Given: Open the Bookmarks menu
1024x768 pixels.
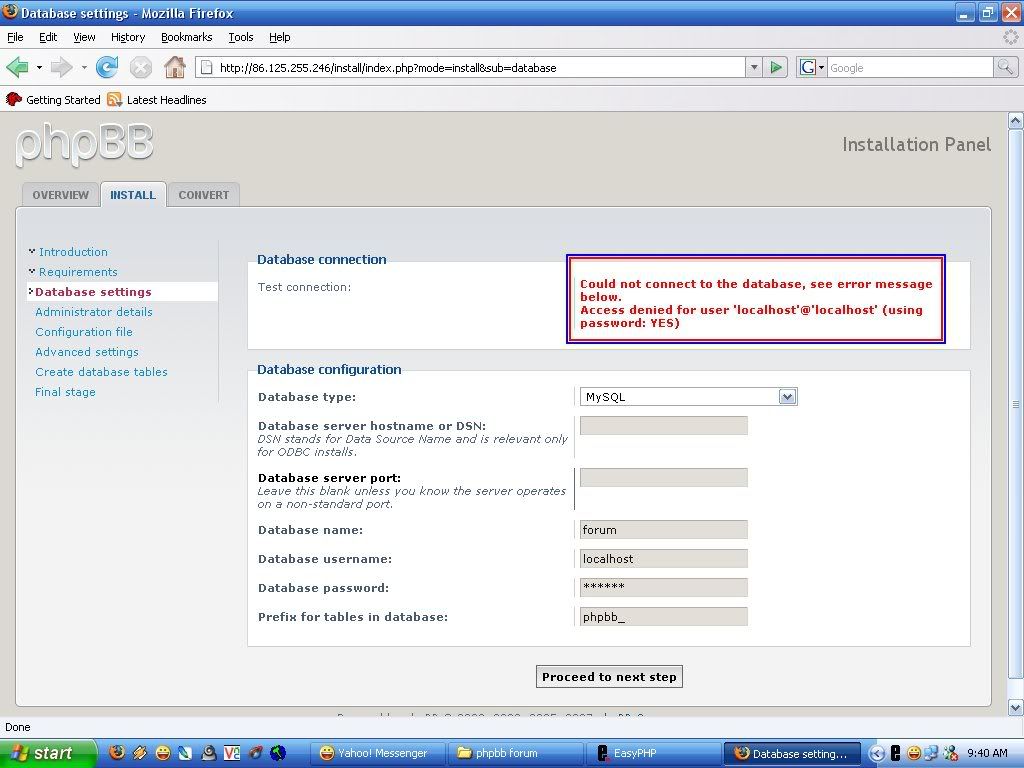Looking at the screenshot, I should coord(186,37).
